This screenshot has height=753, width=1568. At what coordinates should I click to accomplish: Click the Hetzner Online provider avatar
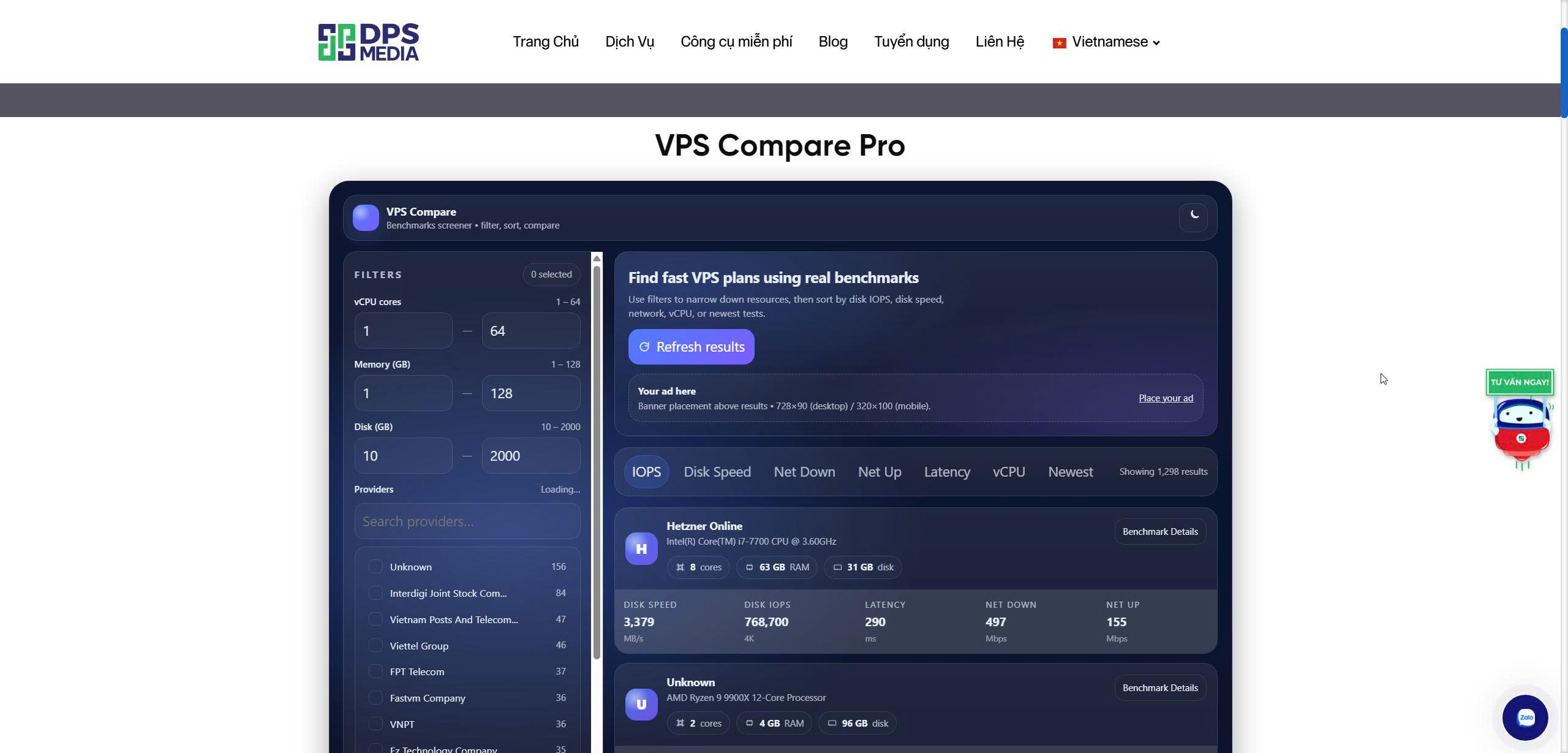[x=640, y=548]
